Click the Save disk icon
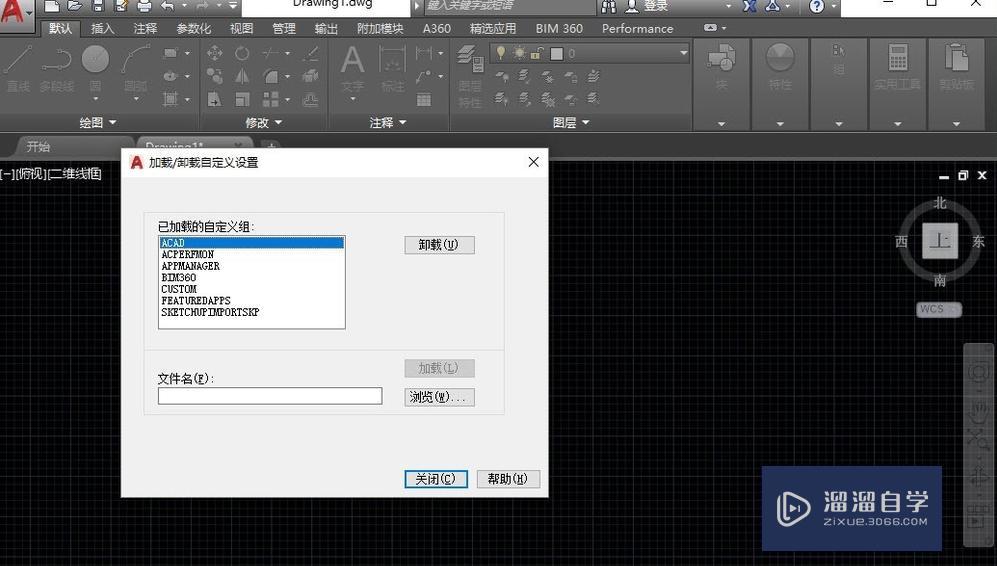This screenshot has height=566, width=997. tap(98, 6)
